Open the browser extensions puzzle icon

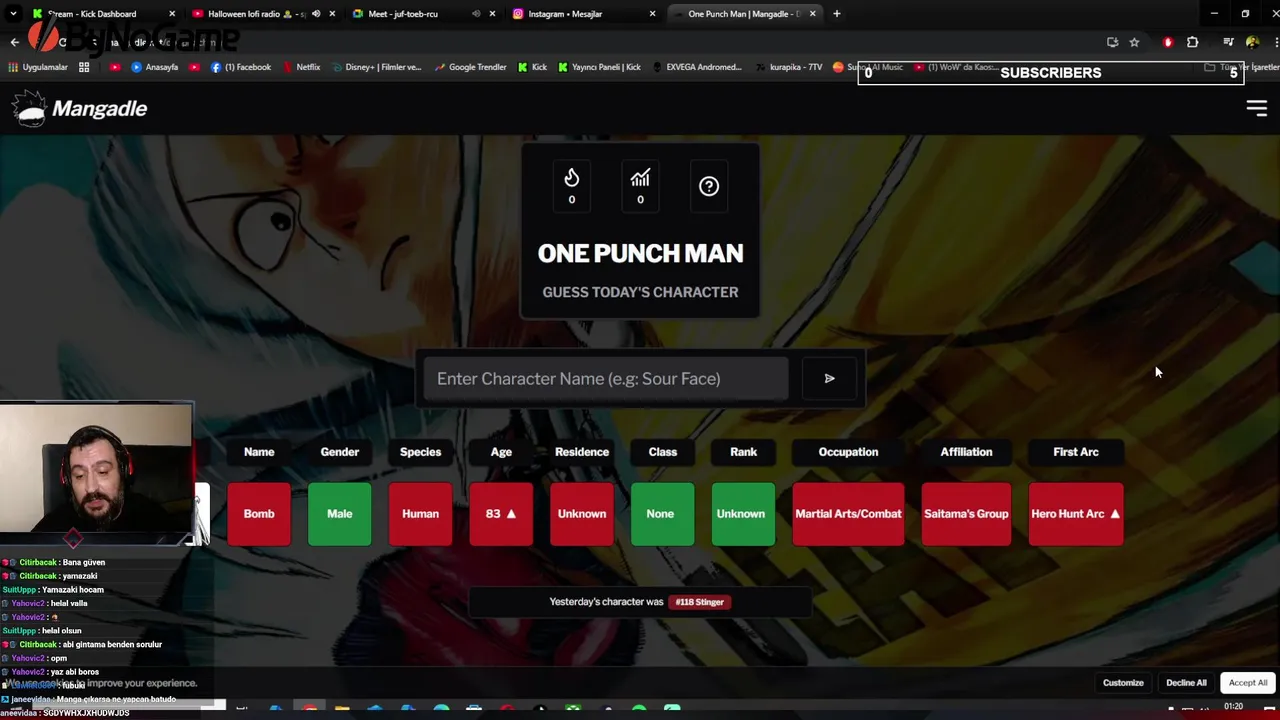1192,42
